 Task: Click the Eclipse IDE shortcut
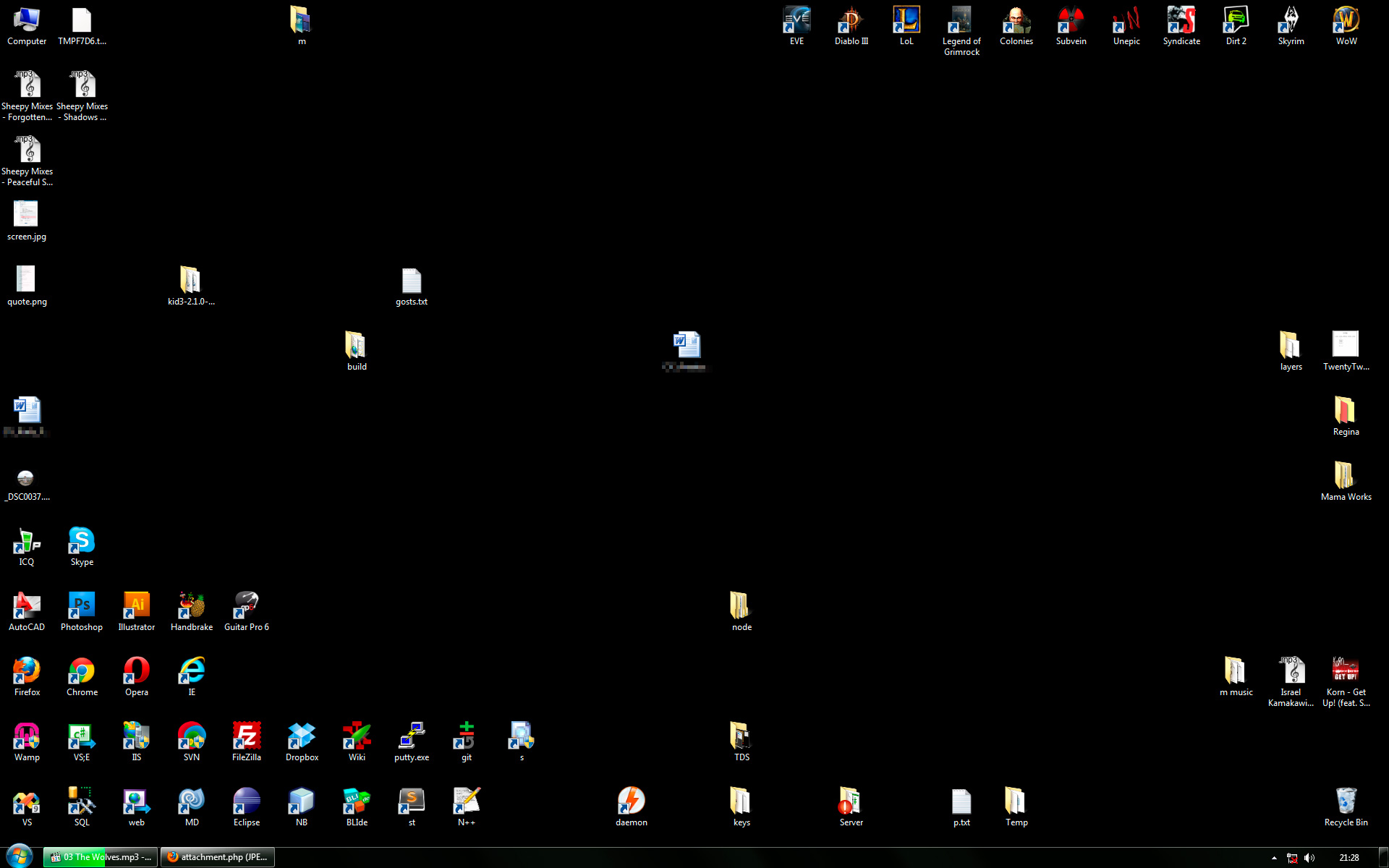(247, 801)
